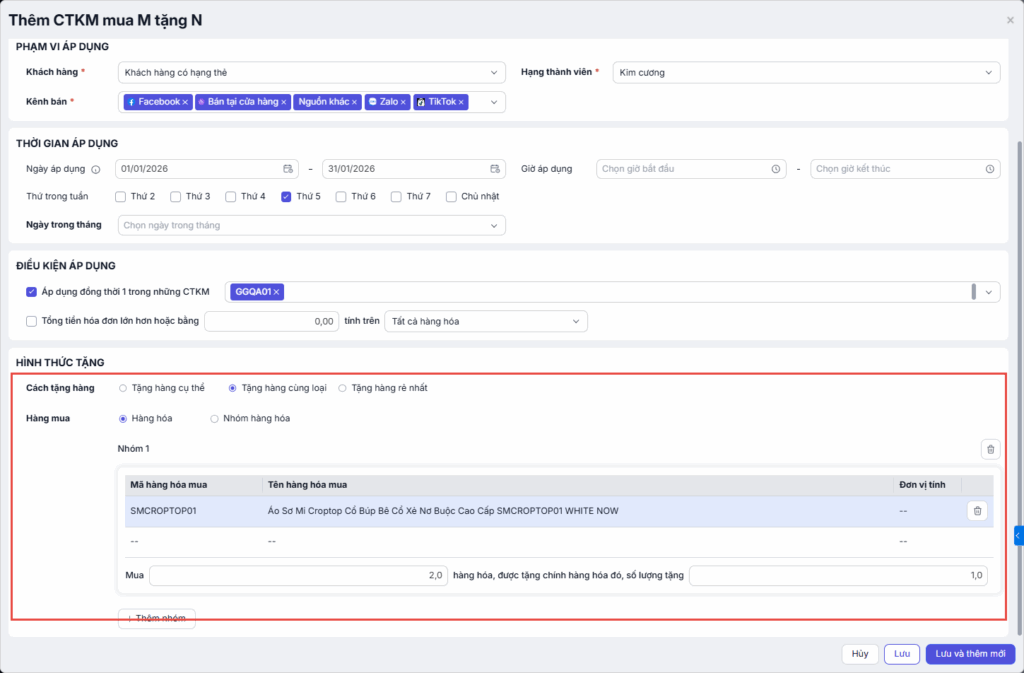Click the Lưu và thêm mới button
Viewport: 1024px width, 673px height.
coord(970,654)
